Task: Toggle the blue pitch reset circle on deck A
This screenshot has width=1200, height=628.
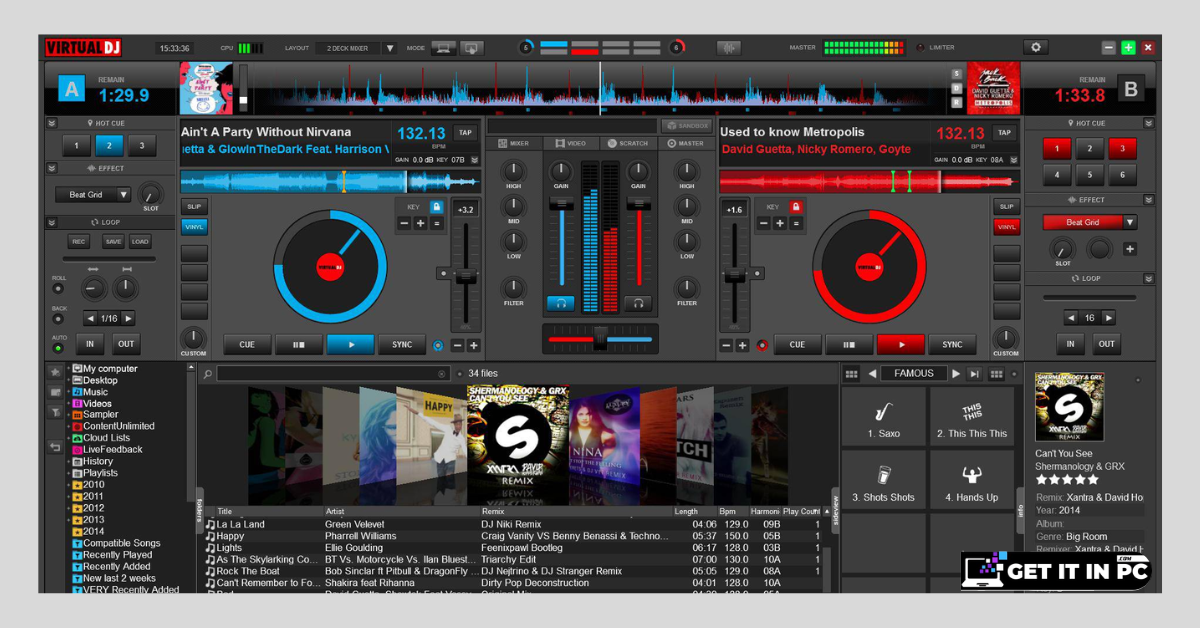Action: pos(437,345)
